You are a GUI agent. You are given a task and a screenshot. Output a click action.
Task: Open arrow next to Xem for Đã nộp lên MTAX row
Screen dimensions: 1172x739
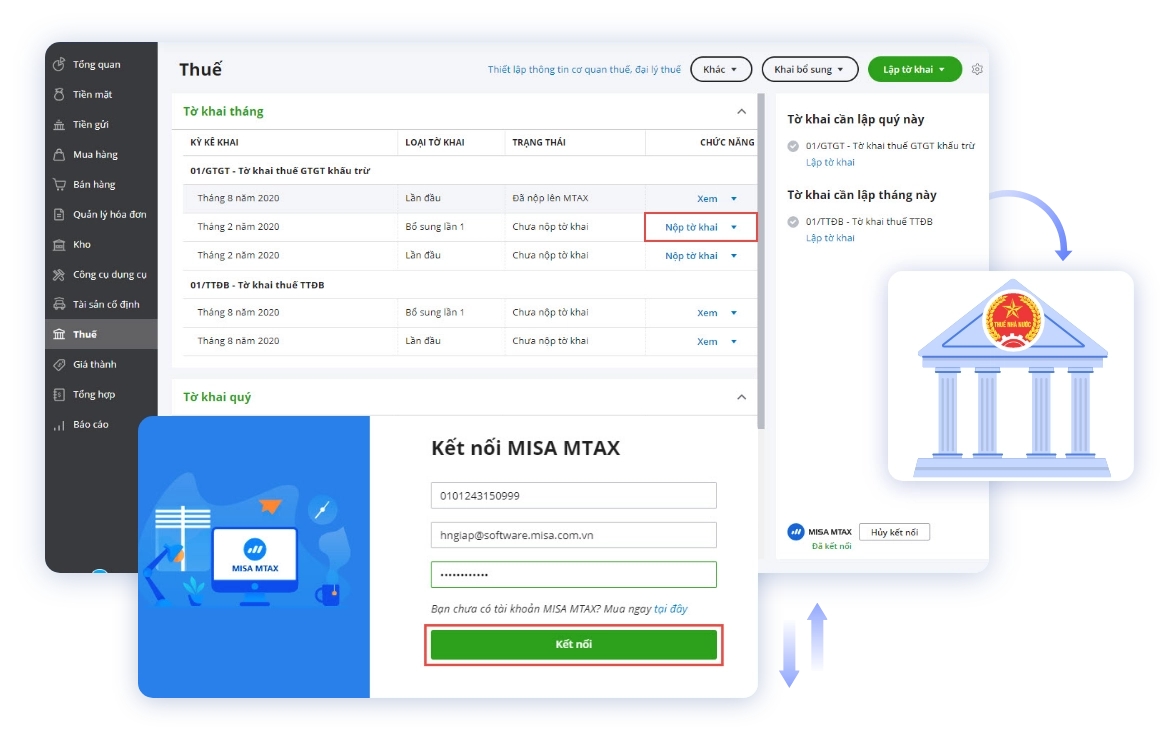pos(734,199)
